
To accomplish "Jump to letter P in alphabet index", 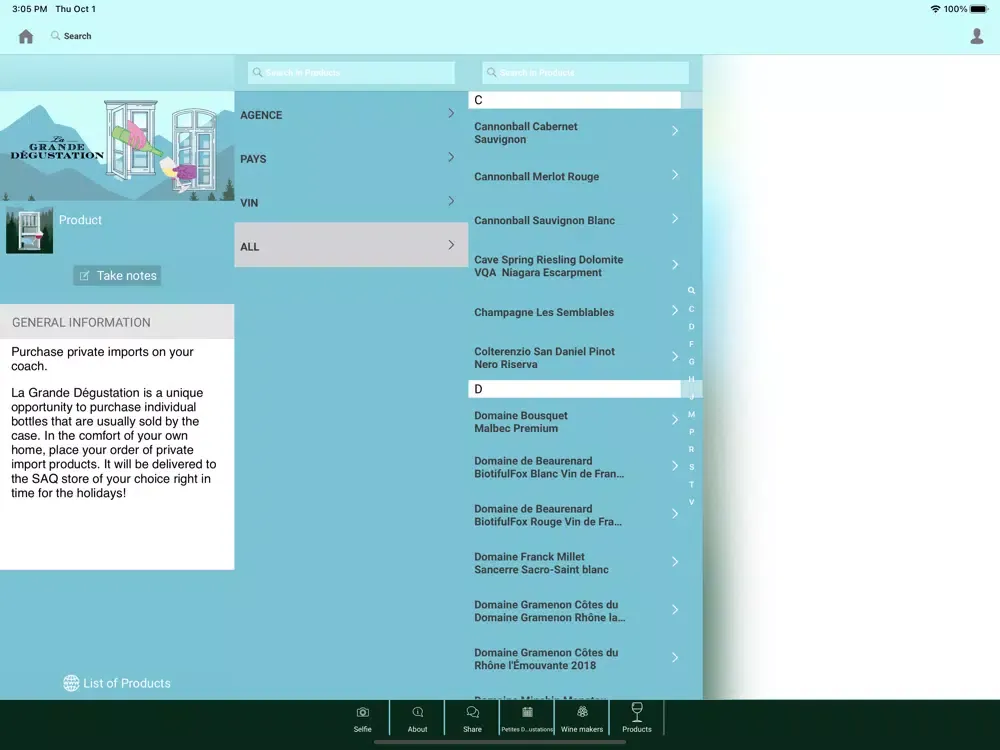I will tap(691, 432).
